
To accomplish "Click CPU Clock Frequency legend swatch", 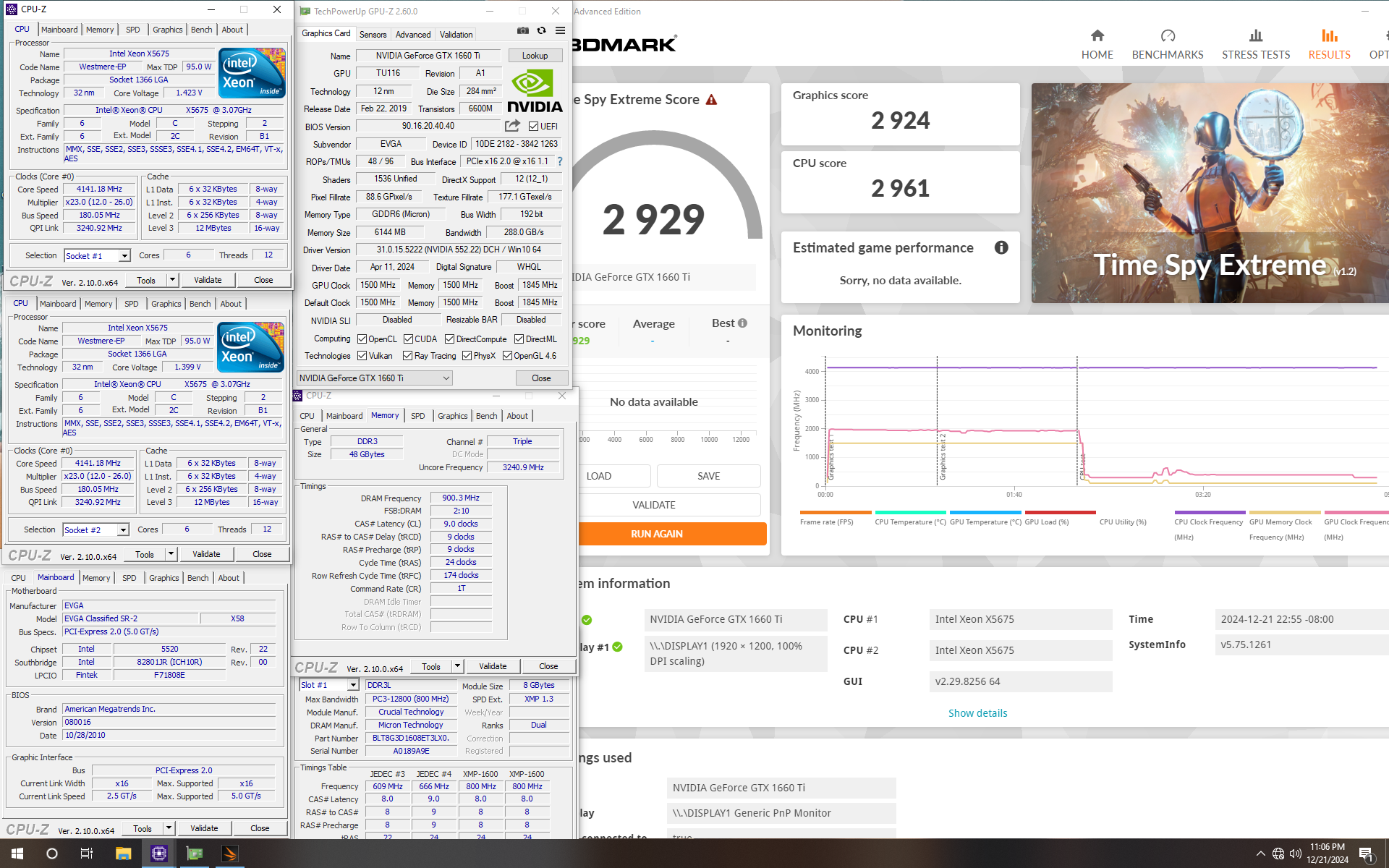I will (x=1210, y=512).
